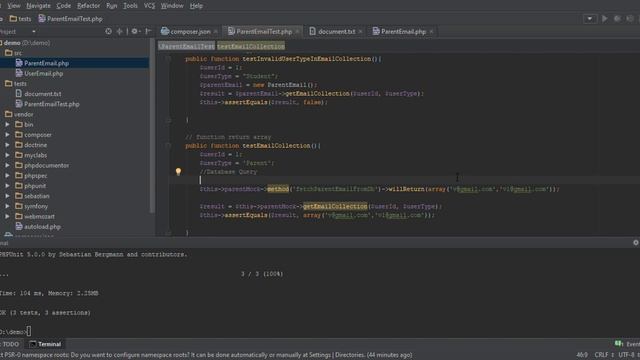Click the terminal command prompt input
The image size is (640, 360).
click(29, 331)
